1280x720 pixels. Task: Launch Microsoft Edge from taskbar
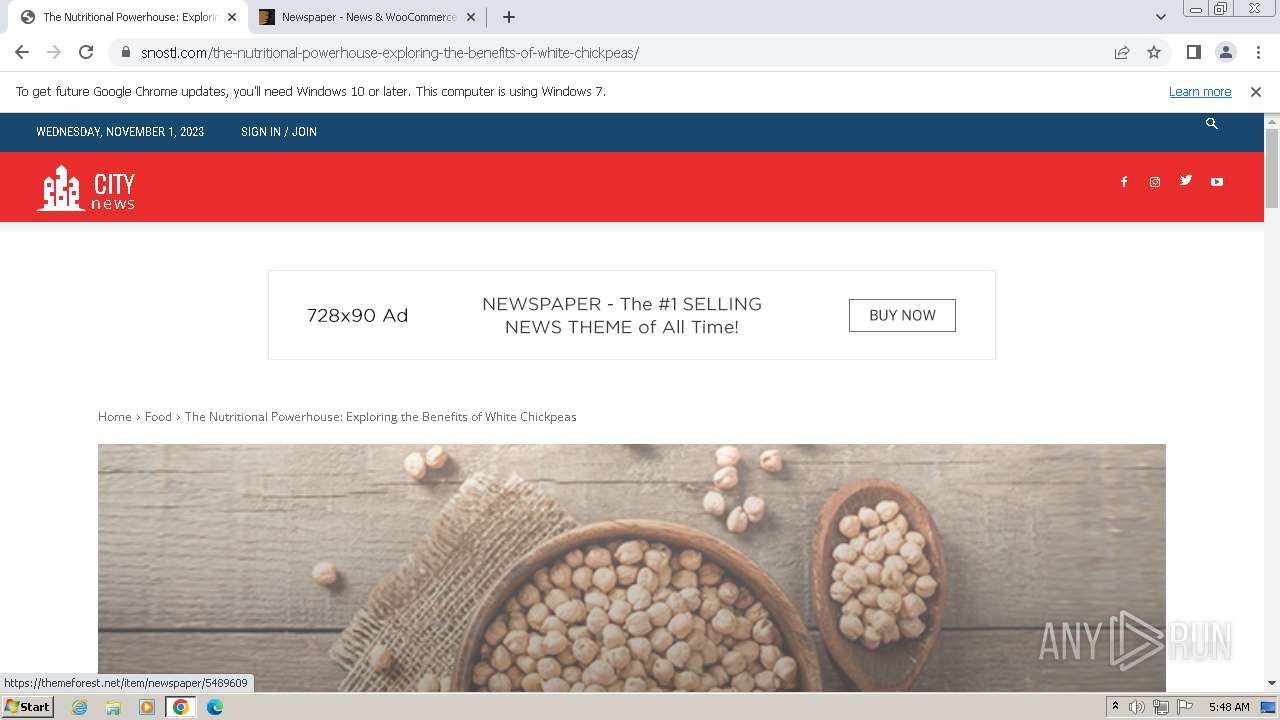[215, 707]
